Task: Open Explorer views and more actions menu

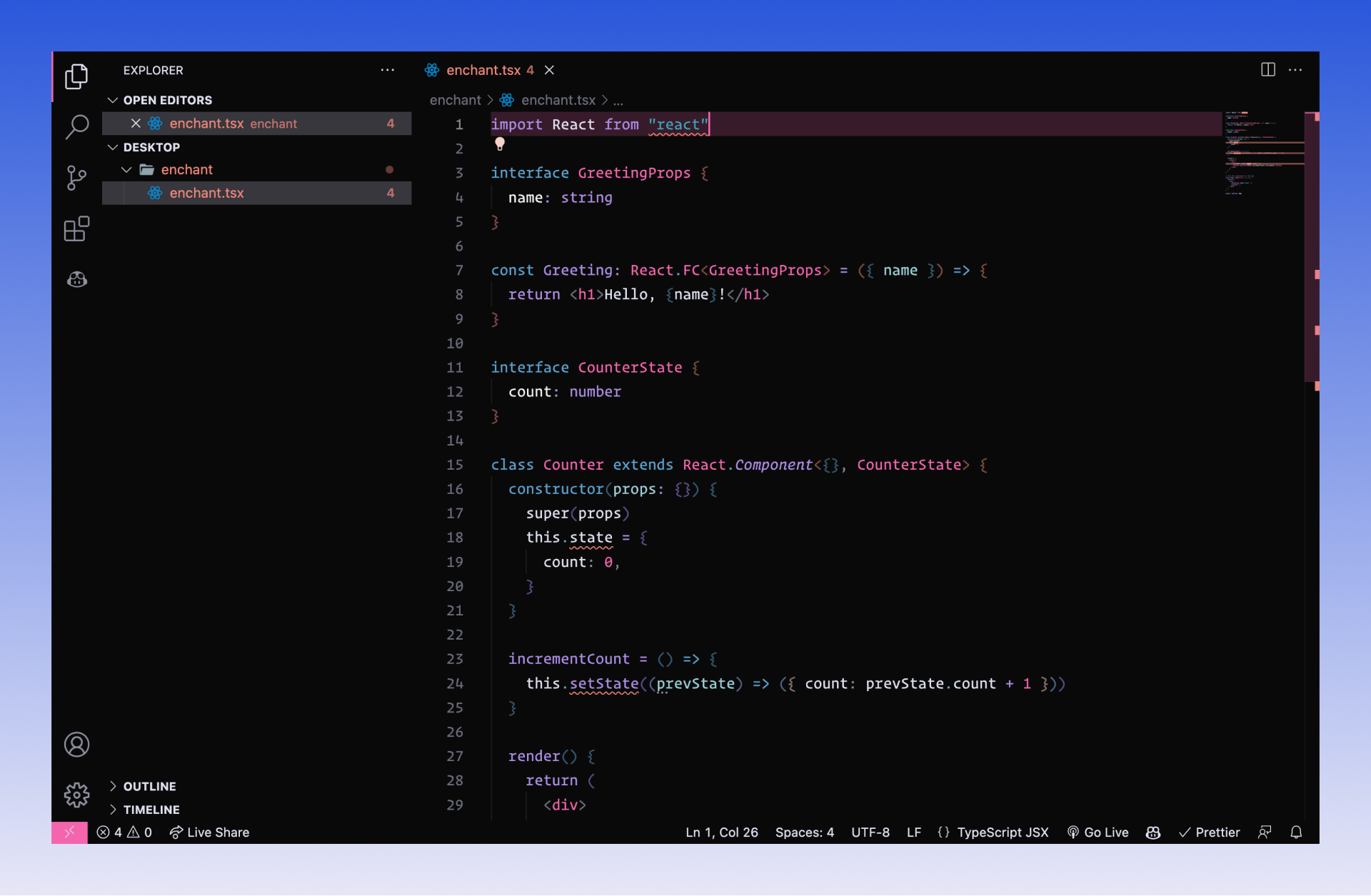Action: 387,70
